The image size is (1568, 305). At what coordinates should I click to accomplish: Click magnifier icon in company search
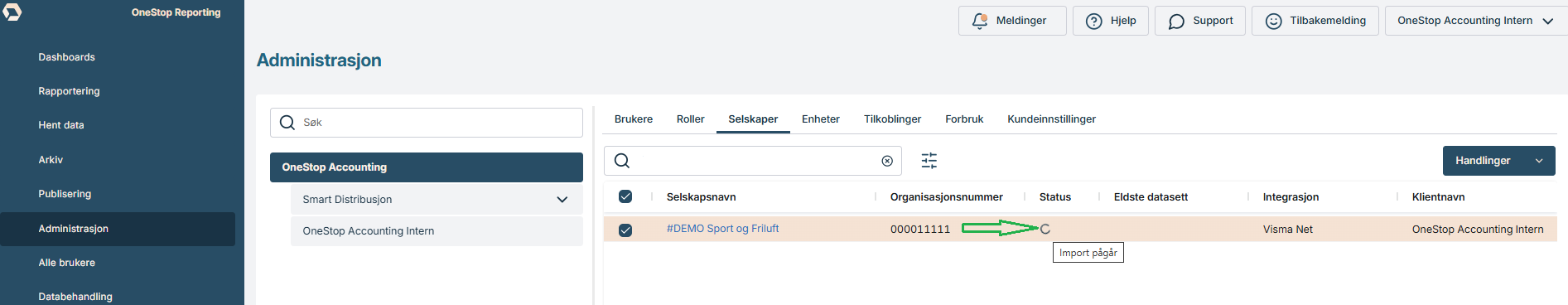(x=622, y=161)
